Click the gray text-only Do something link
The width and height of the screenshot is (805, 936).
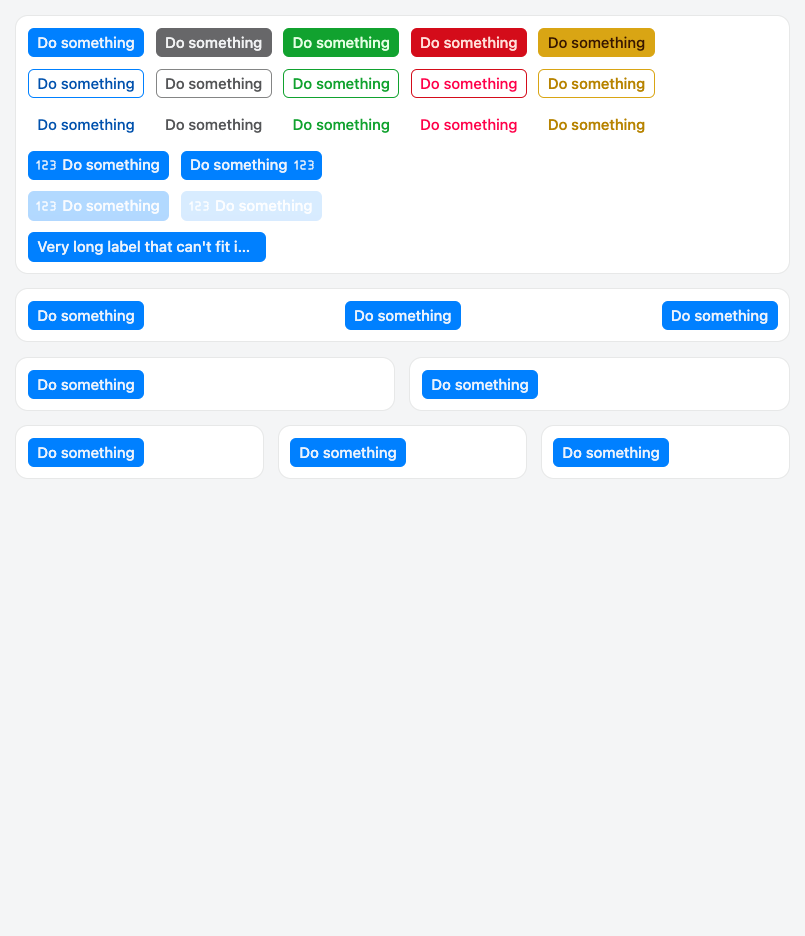(x=213, y=125)
